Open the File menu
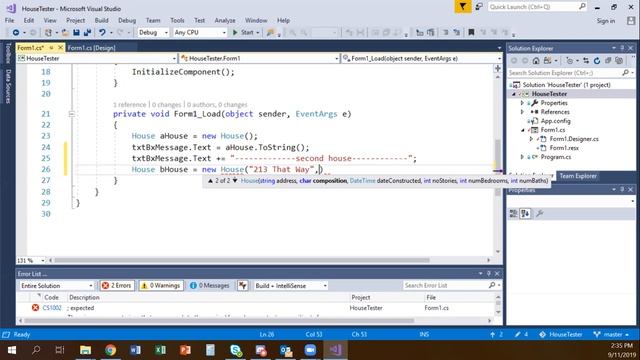 click(x=9, y=20)
